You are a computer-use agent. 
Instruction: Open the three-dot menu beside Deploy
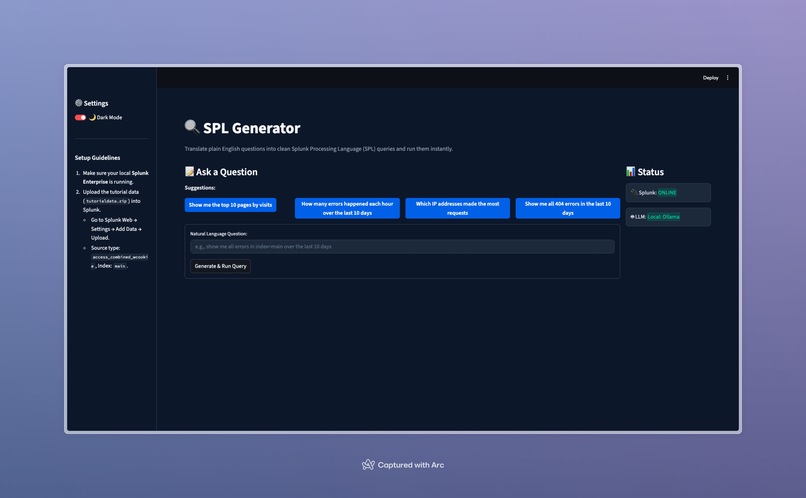(x=727, y=78)
